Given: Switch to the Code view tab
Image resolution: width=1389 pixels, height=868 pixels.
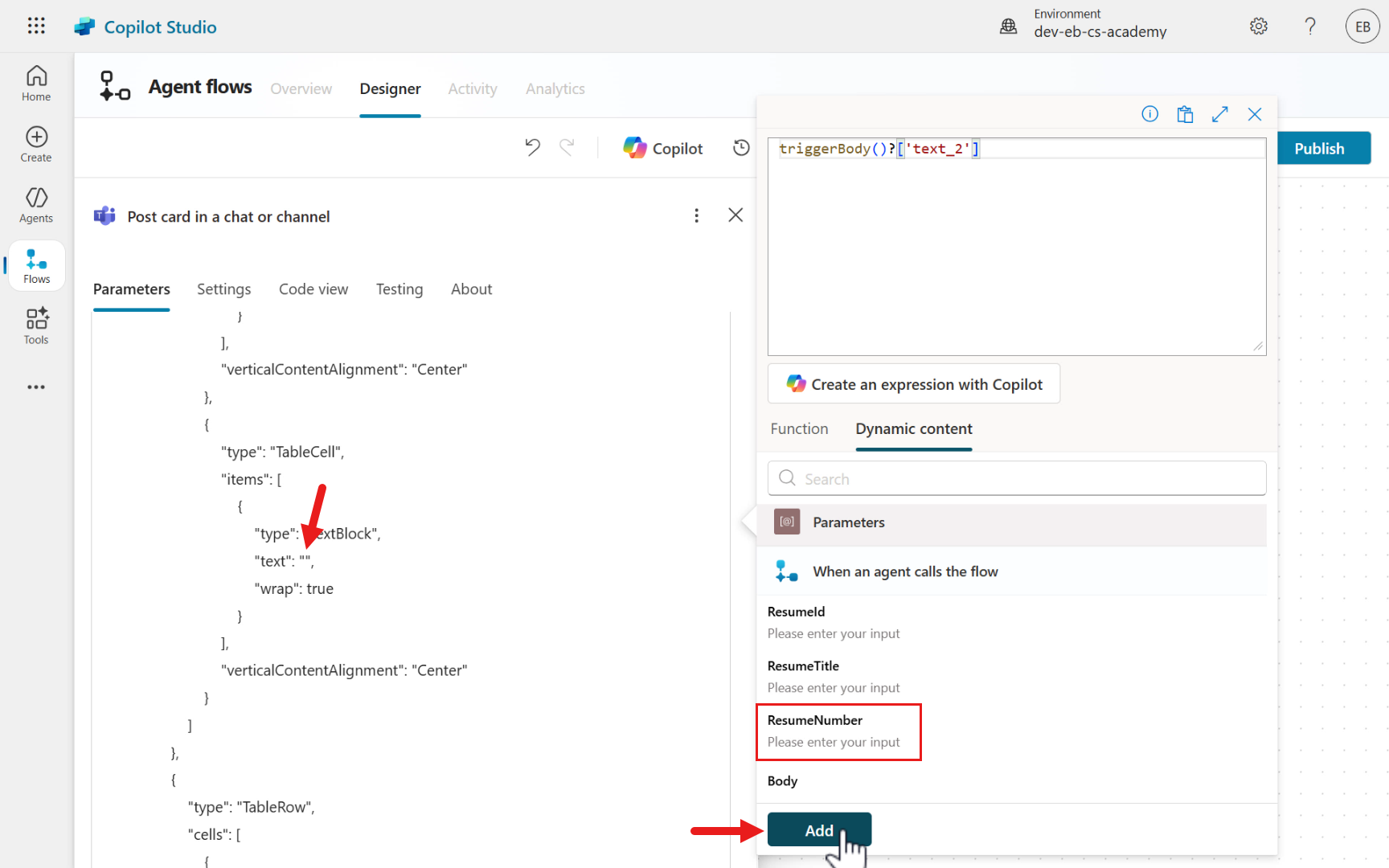Looking at the screenshot, I should (x=313, y=289).
